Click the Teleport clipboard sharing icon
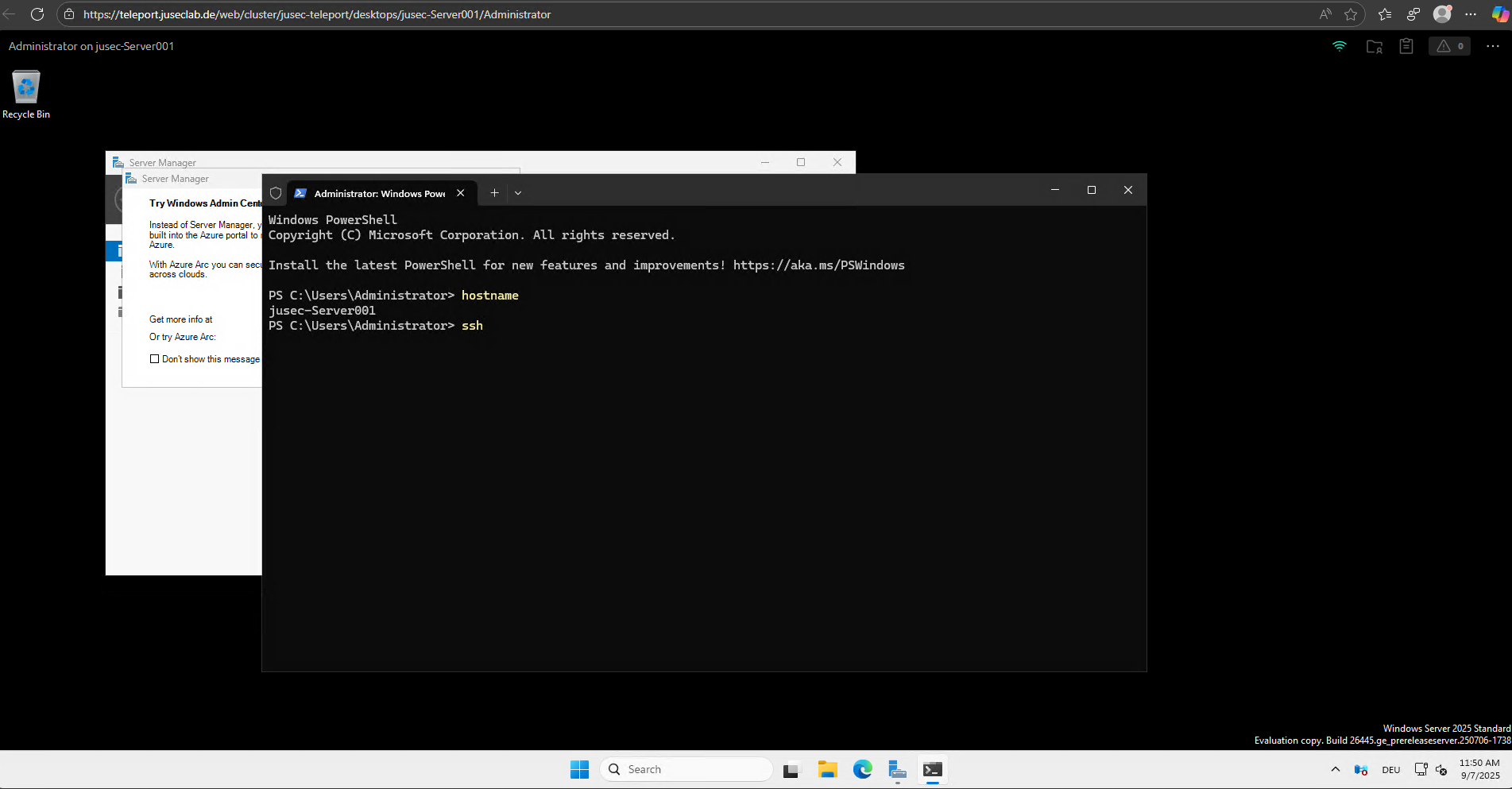The image size is (1512, 789). 1406,46
